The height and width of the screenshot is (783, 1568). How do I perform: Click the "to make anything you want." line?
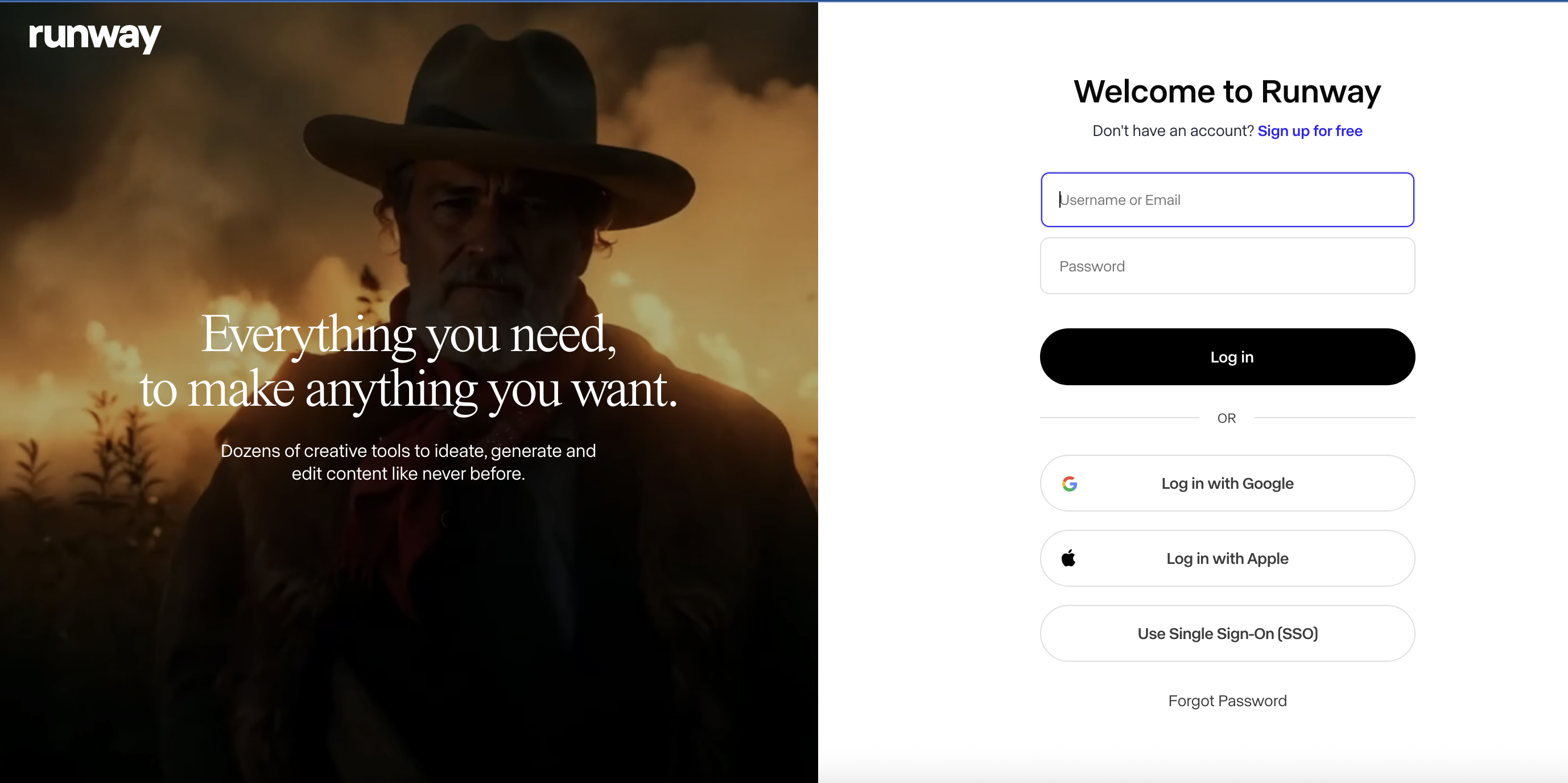(x=408, y=390)
